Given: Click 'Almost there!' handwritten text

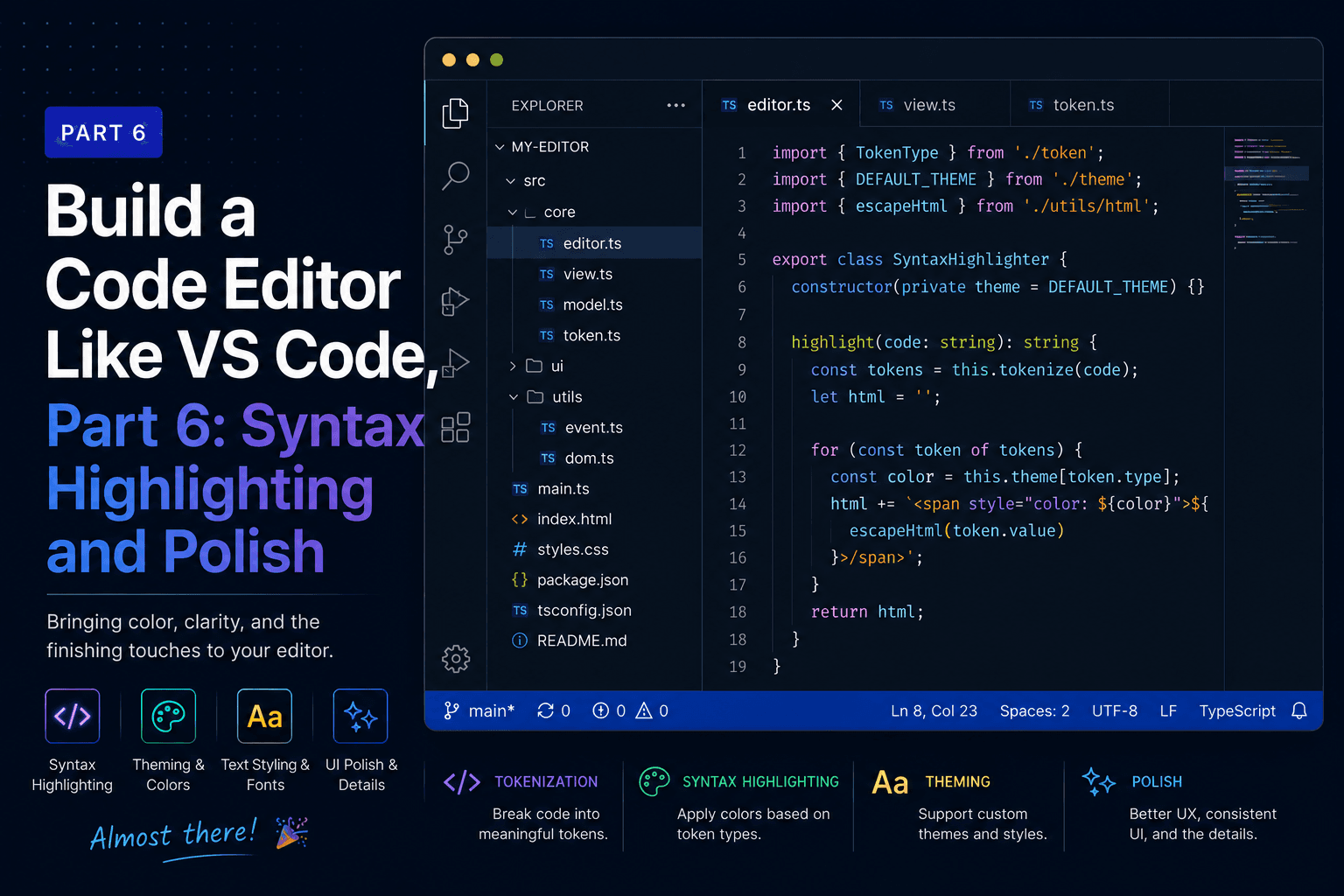Looking at the screenshot, I should coord(173,835).
